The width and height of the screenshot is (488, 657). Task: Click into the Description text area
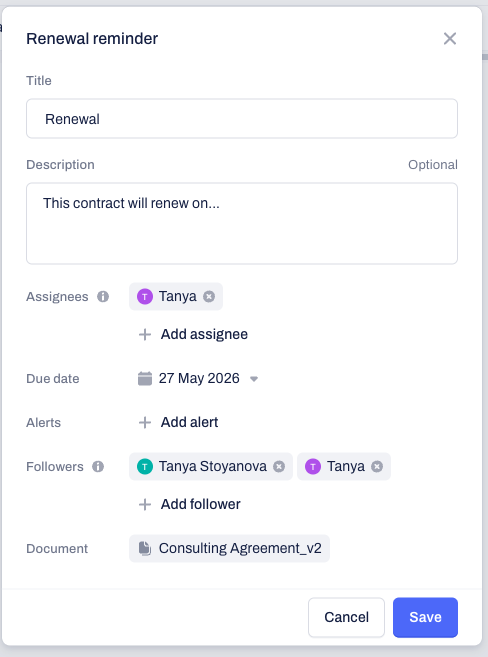click(242, 223)
